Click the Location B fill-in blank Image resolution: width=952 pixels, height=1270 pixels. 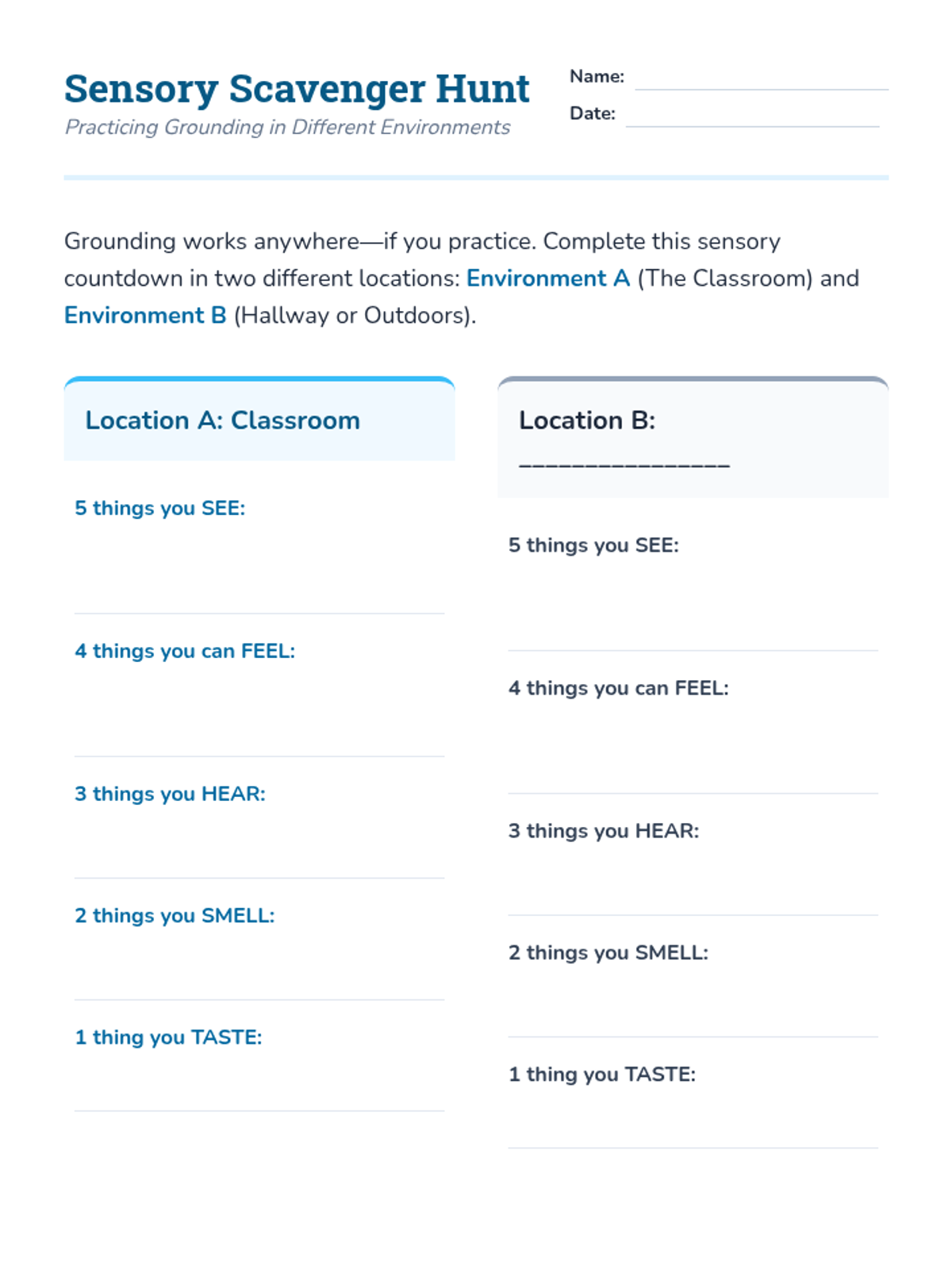(x=624, y=463)
